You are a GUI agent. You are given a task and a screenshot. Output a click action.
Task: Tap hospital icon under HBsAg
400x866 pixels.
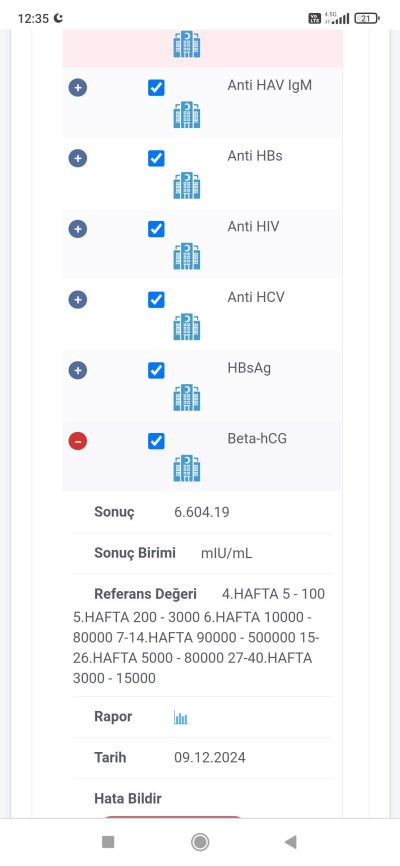point(187,398)
